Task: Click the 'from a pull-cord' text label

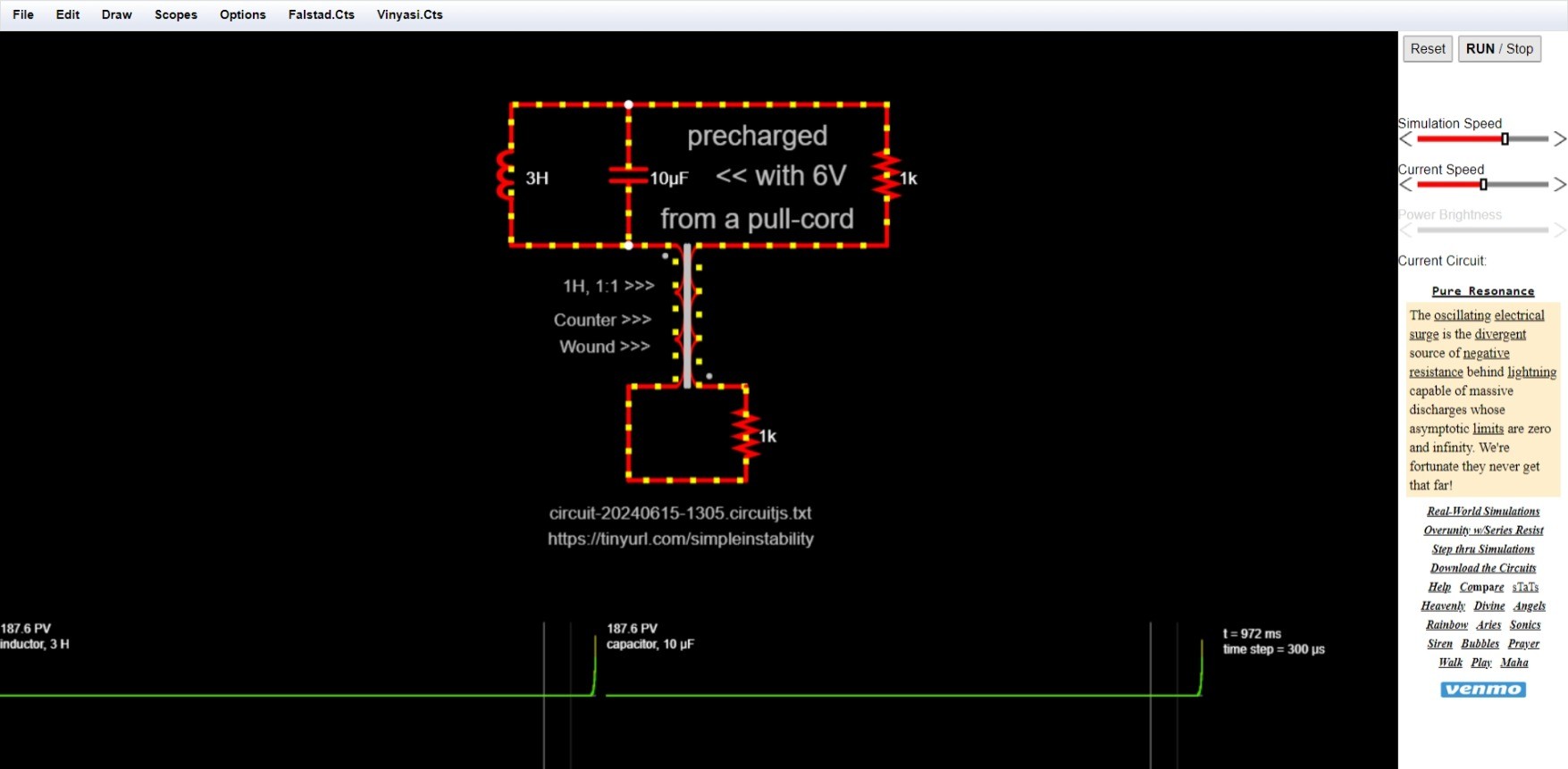Action: tap(757, 219)
